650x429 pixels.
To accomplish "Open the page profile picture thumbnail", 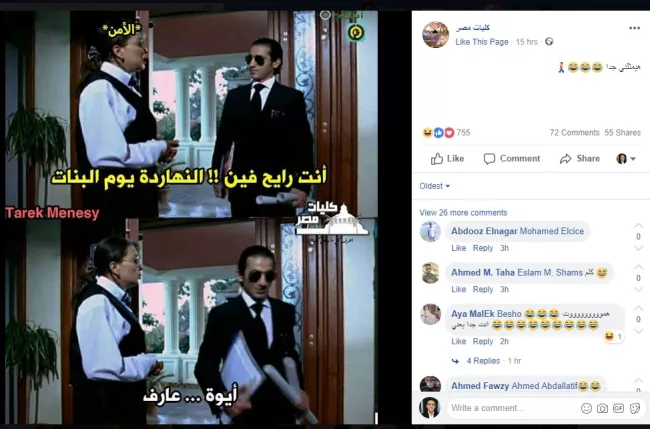I will click(435, 34).
